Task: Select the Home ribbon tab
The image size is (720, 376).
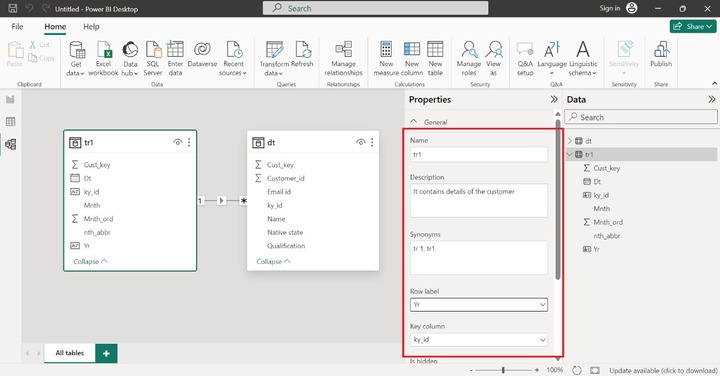Action: click(55, 27)
